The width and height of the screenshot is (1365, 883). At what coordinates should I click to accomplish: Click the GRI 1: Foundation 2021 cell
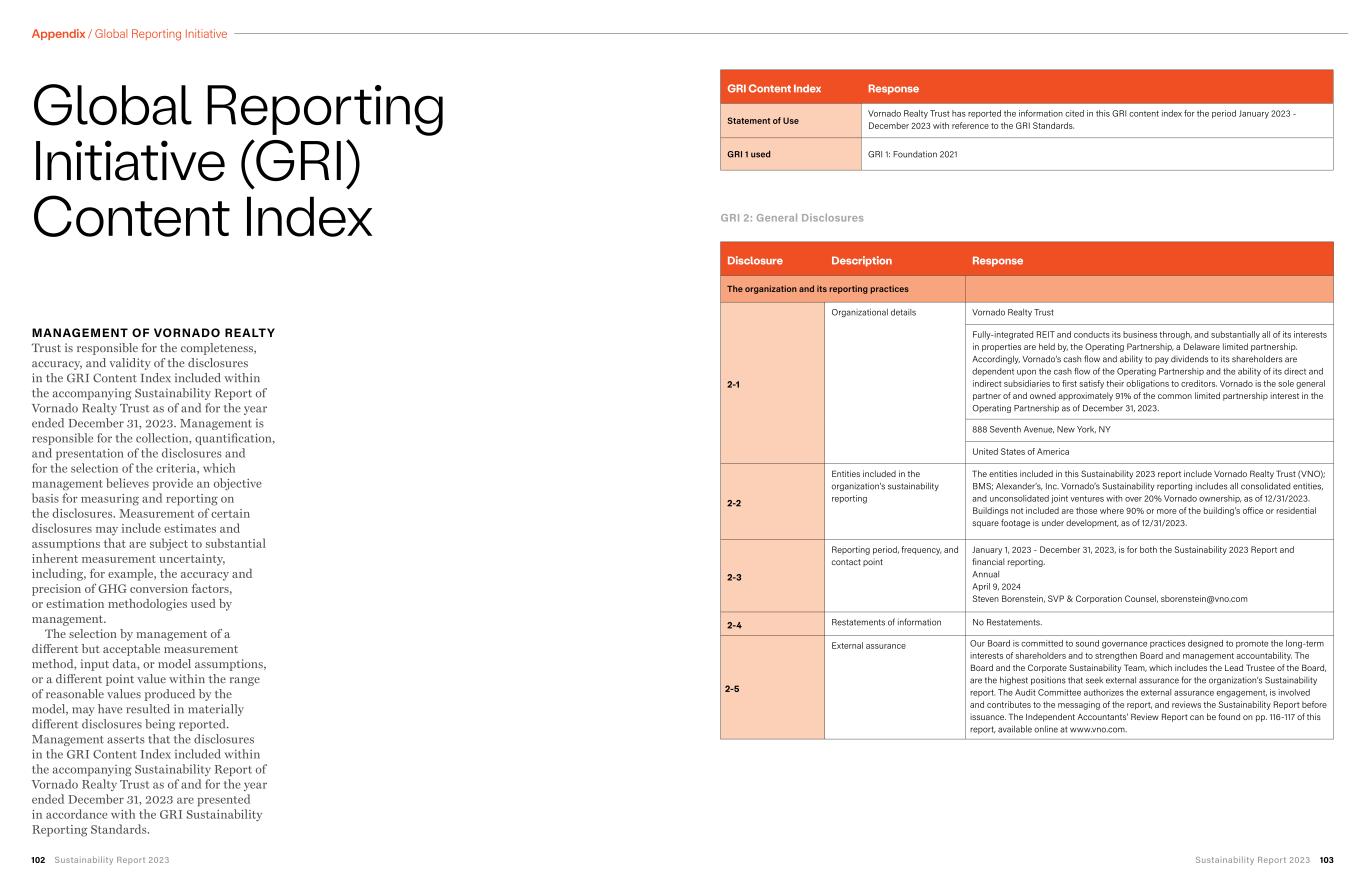pos(912,154)
